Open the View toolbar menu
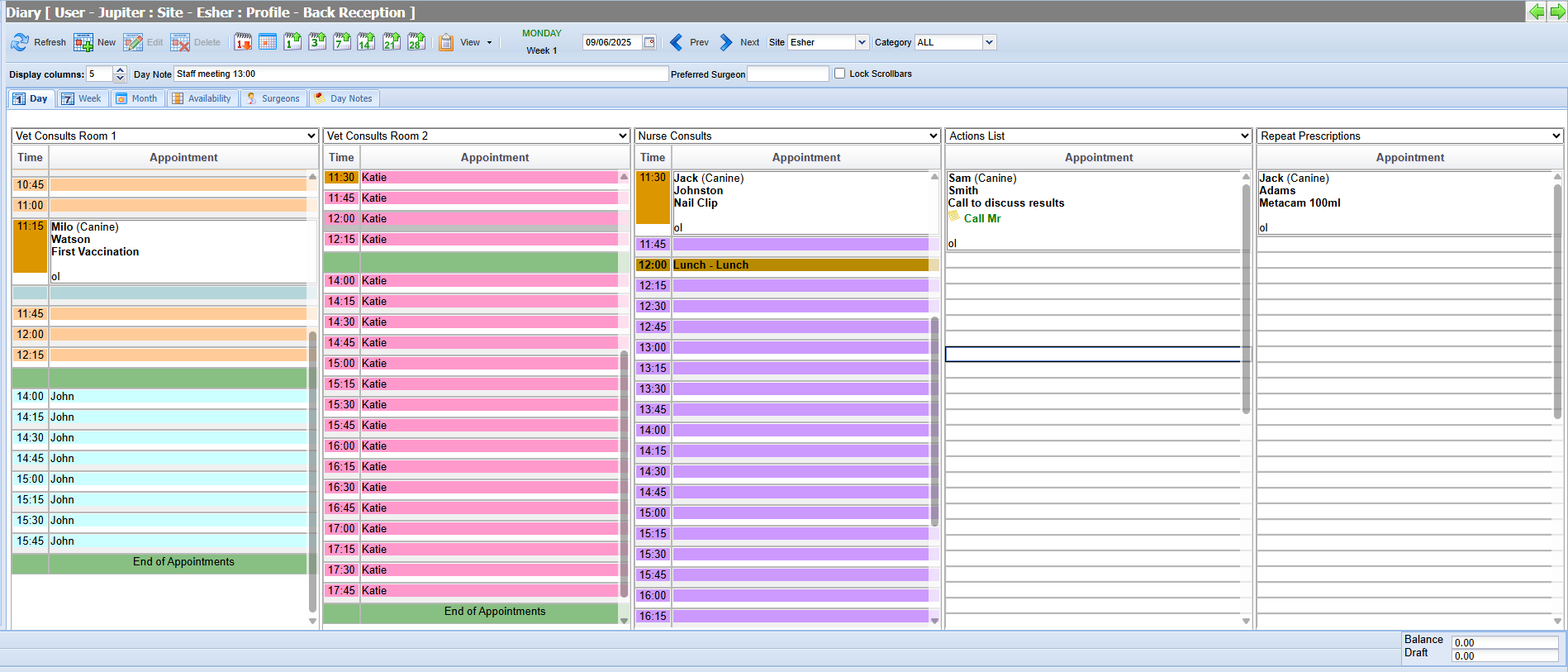This screenshot has height=672, width=1568. pyautogui.click(x=476, y=42)
